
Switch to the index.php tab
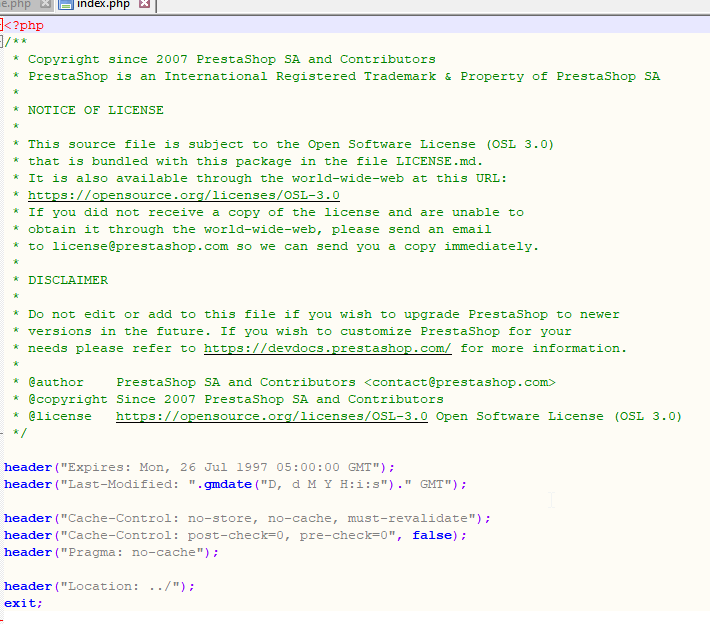click(104, 5)
